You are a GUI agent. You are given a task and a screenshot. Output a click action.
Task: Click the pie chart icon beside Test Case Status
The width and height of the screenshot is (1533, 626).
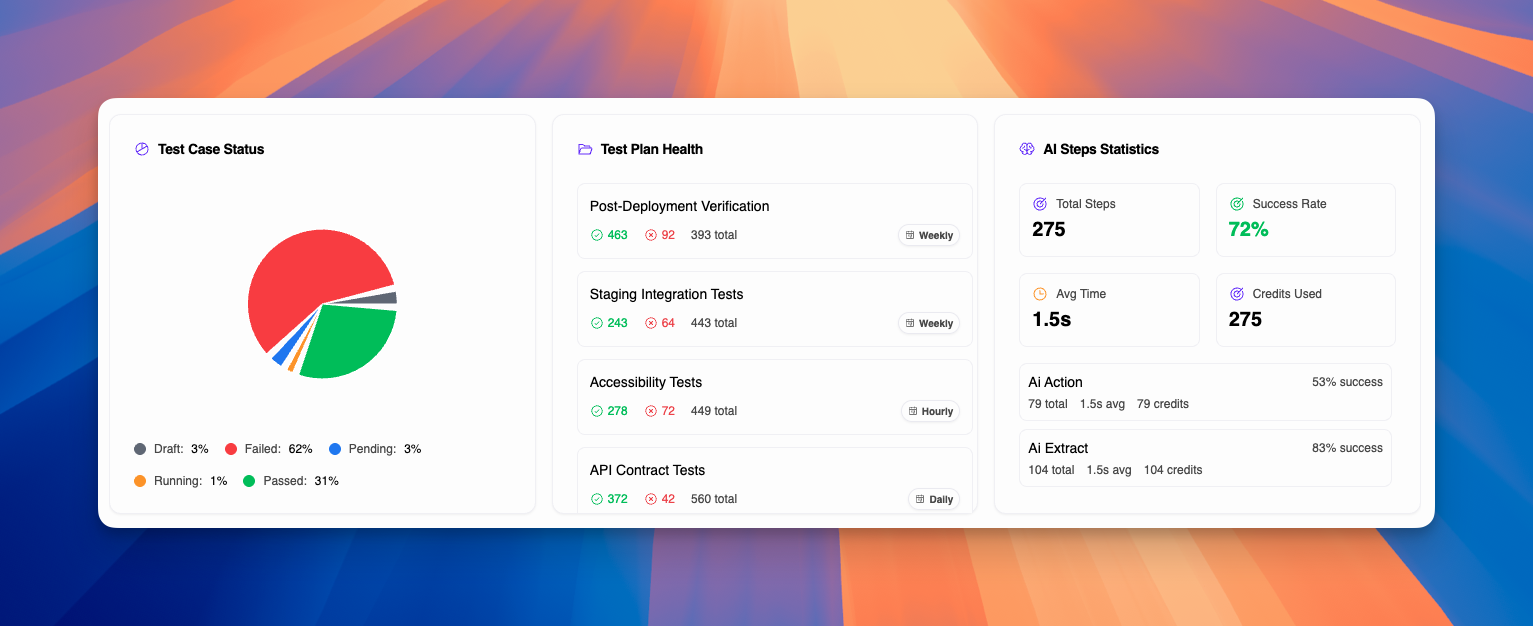[x=140, y=148]
